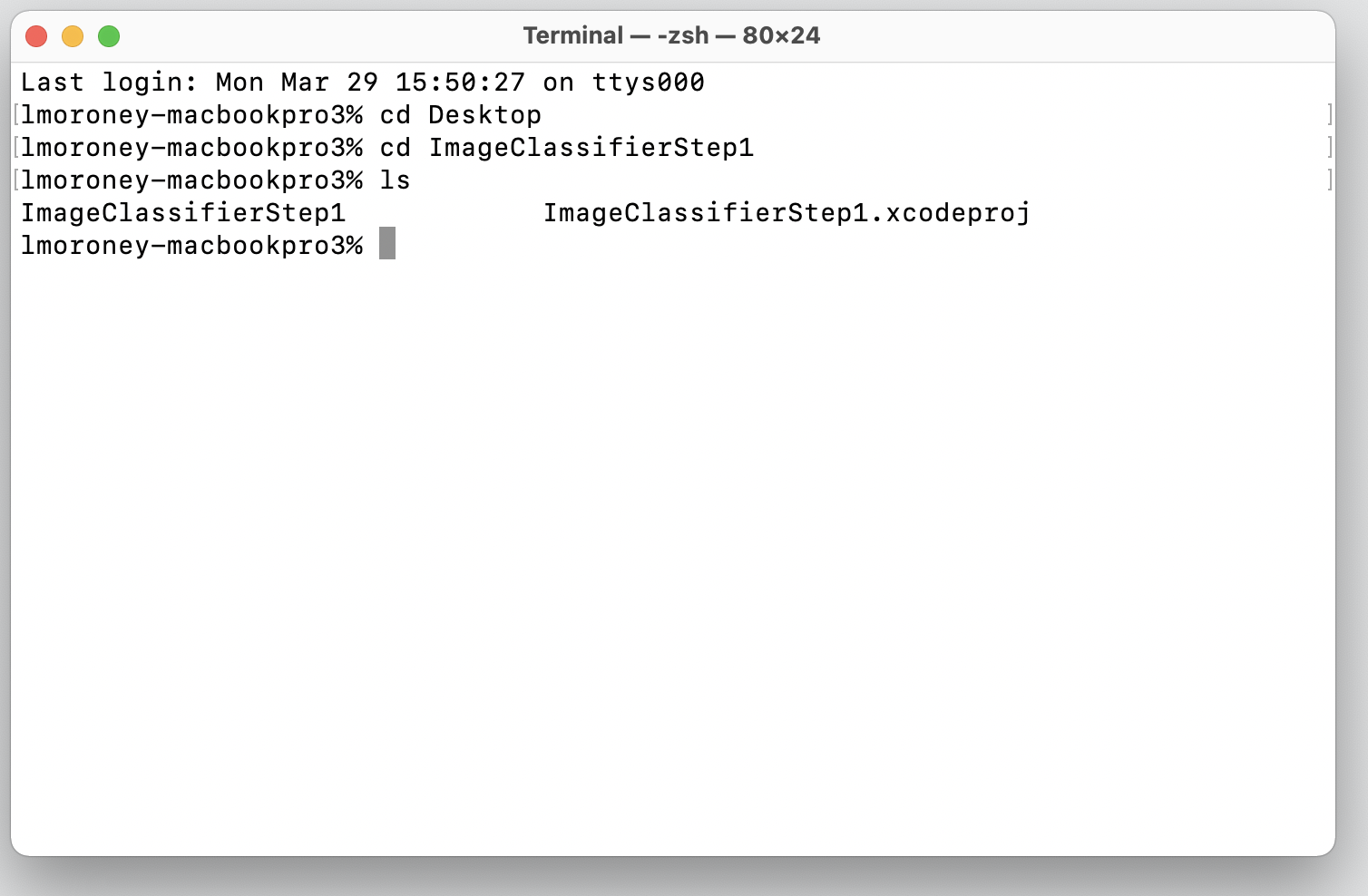Click the left bracket mark before the ls prompt
The width and height of the screenshot is (1368, 896).
(16, 180)
